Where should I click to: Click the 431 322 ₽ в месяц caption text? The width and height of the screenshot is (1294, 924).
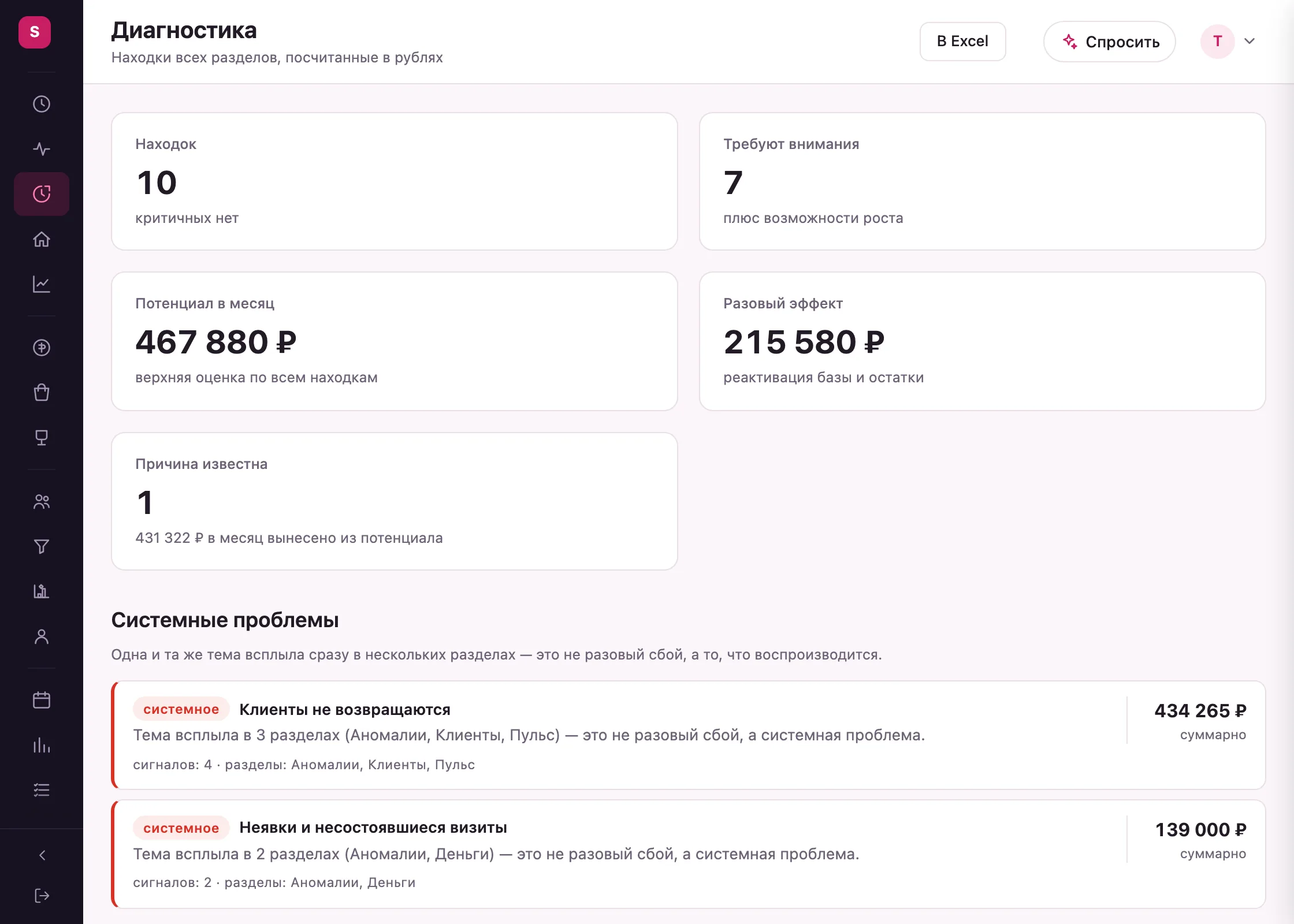tap(289, 538)
